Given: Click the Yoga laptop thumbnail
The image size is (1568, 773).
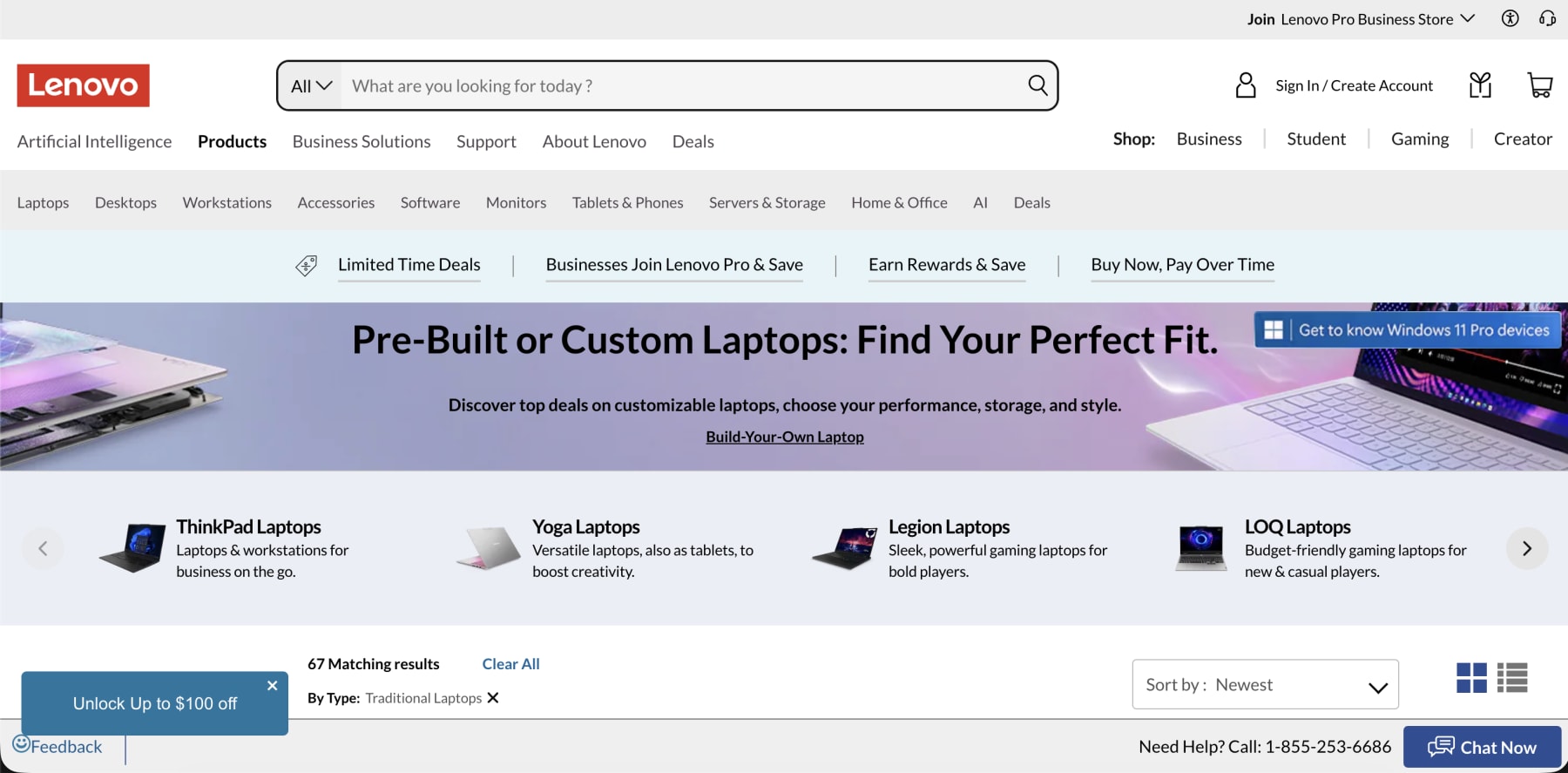Looking at the screenshot, I should (x=489, y=548).
